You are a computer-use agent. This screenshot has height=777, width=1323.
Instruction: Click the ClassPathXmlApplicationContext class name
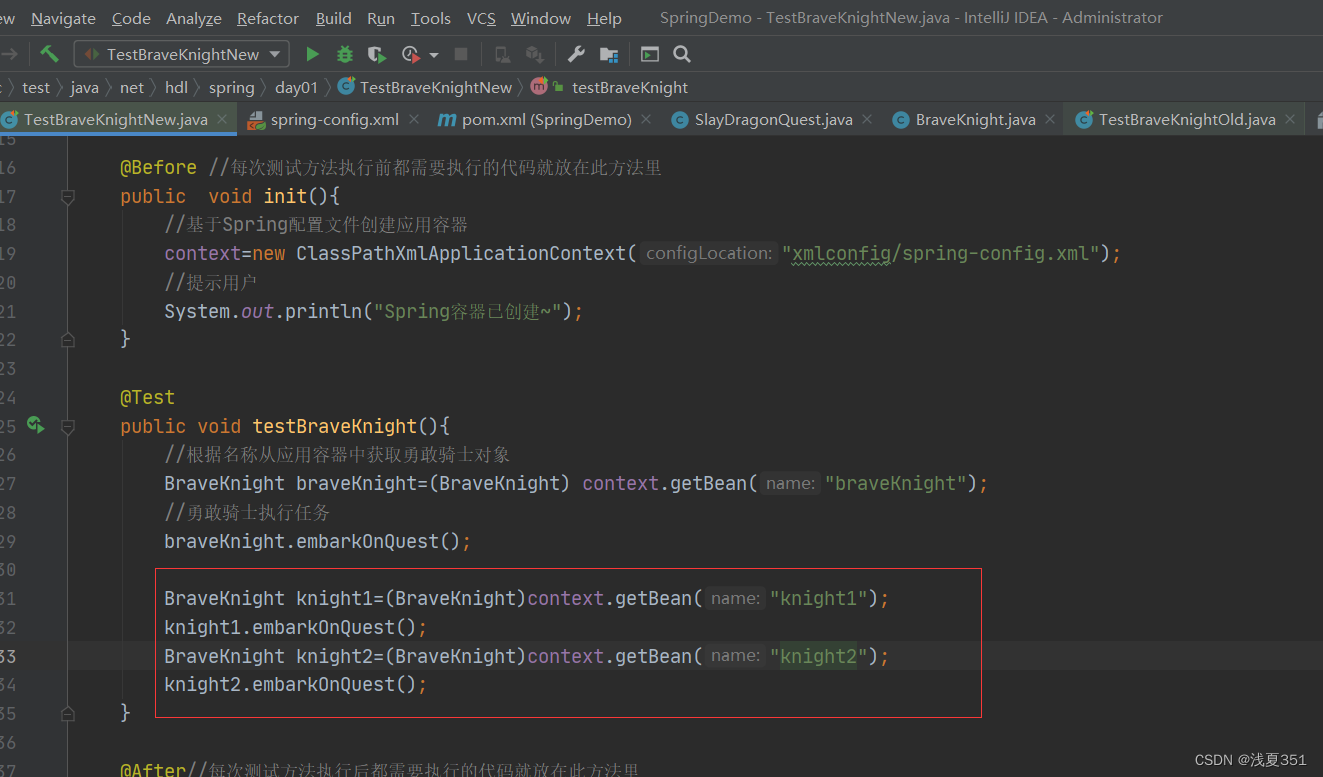click(x=461, y=253)
